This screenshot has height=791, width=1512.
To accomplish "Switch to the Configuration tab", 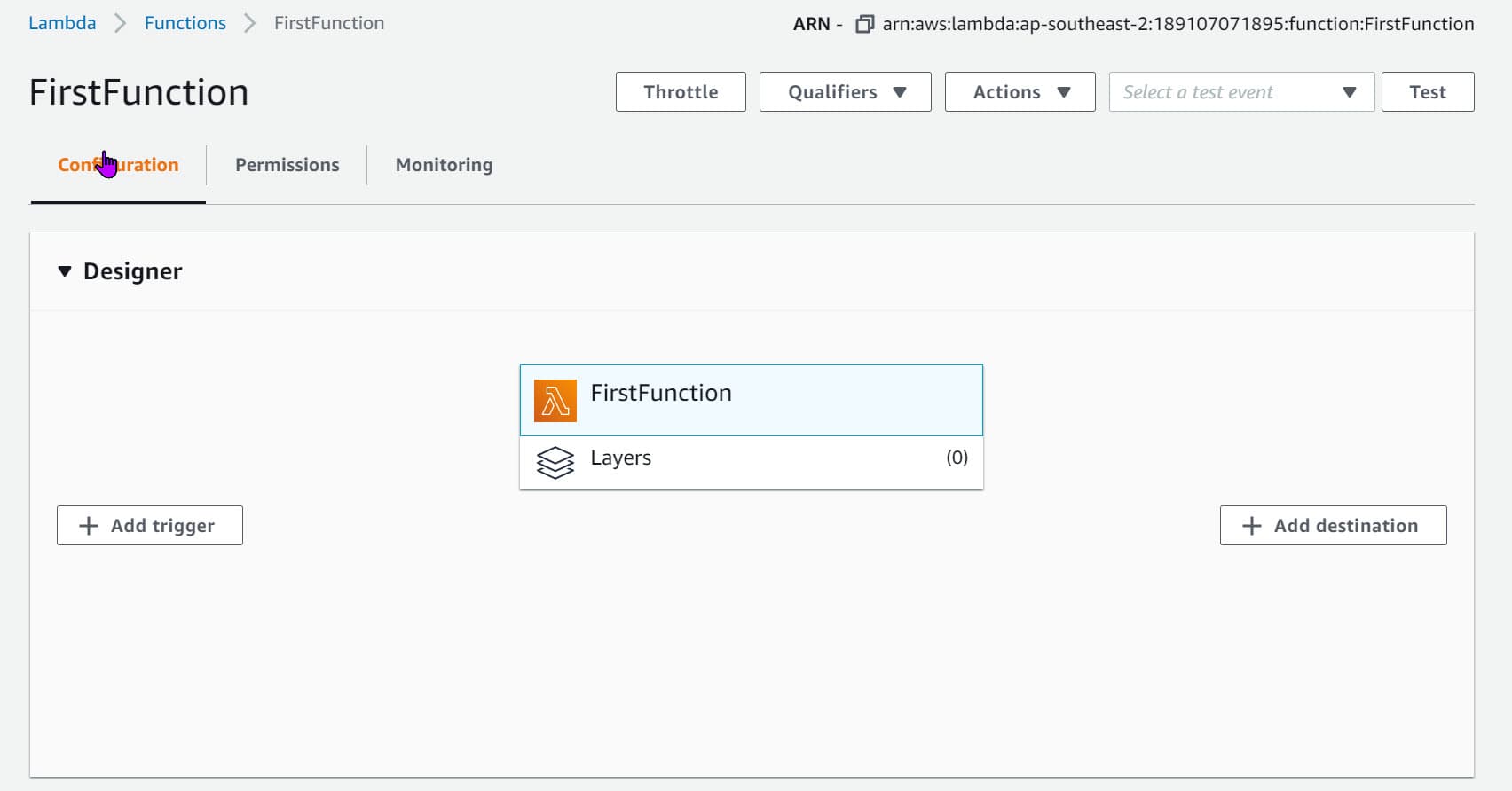I will tap(118, 165).
